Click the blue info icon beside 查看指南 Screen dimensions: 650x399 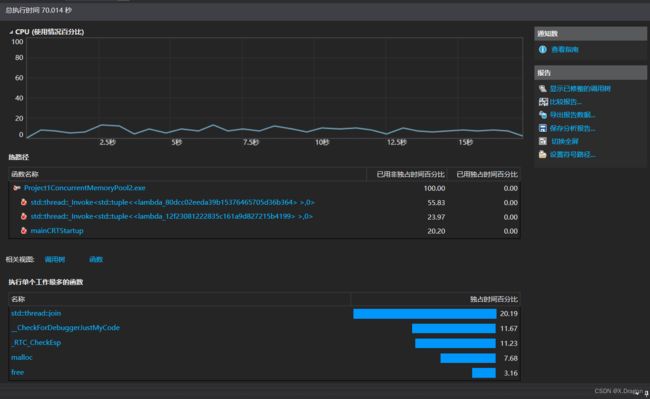543,49
